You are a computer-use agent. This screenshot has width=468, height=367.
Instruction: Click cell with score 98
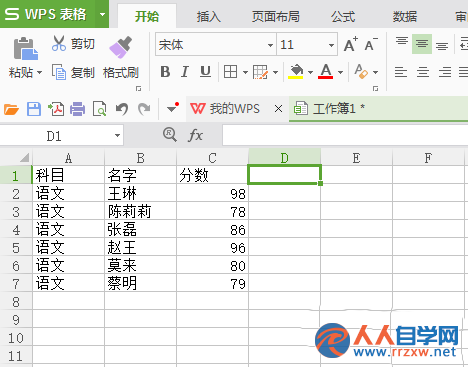(212, 194)
